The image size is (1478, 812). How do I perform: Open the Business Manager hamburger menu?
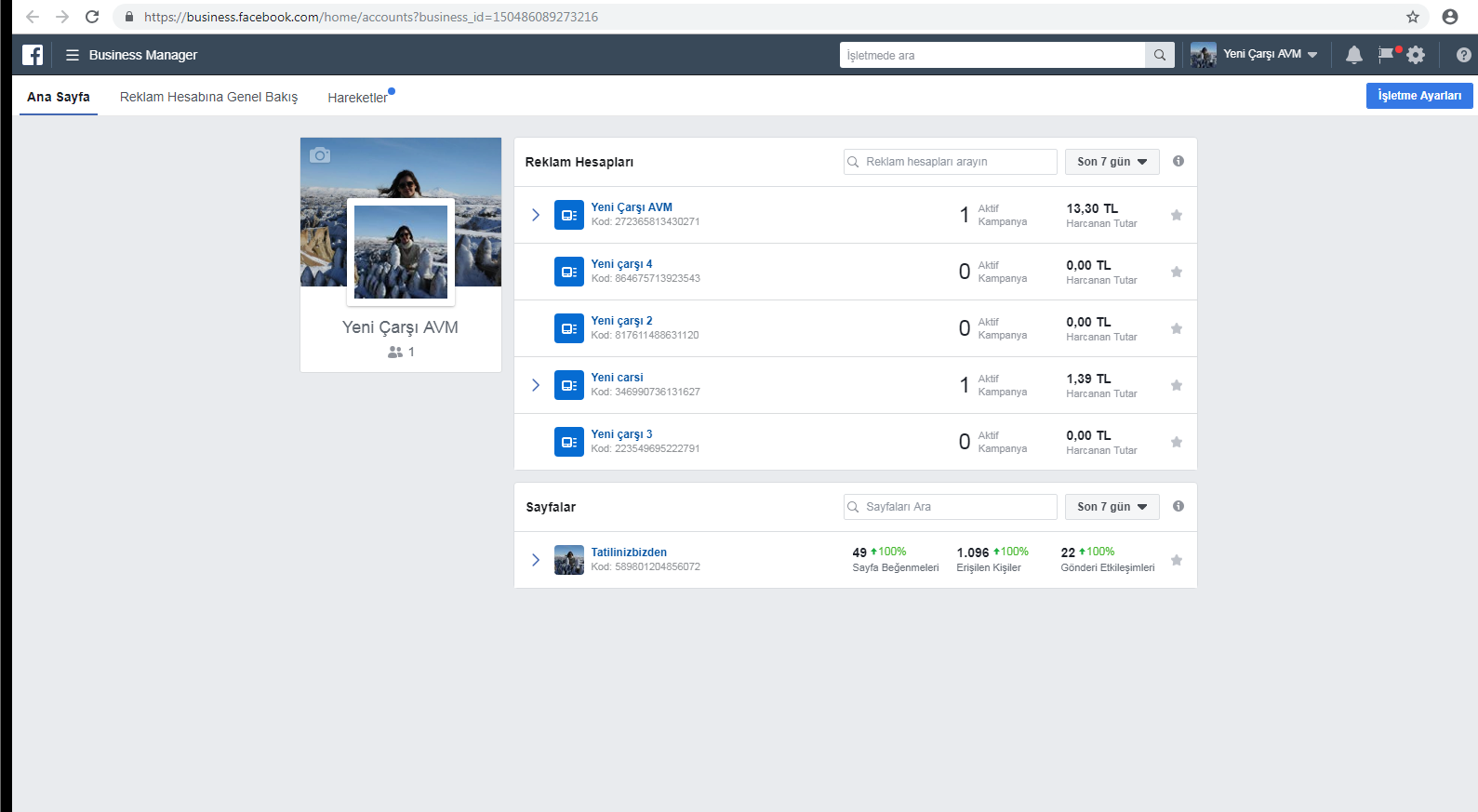(x=73, y=55)
